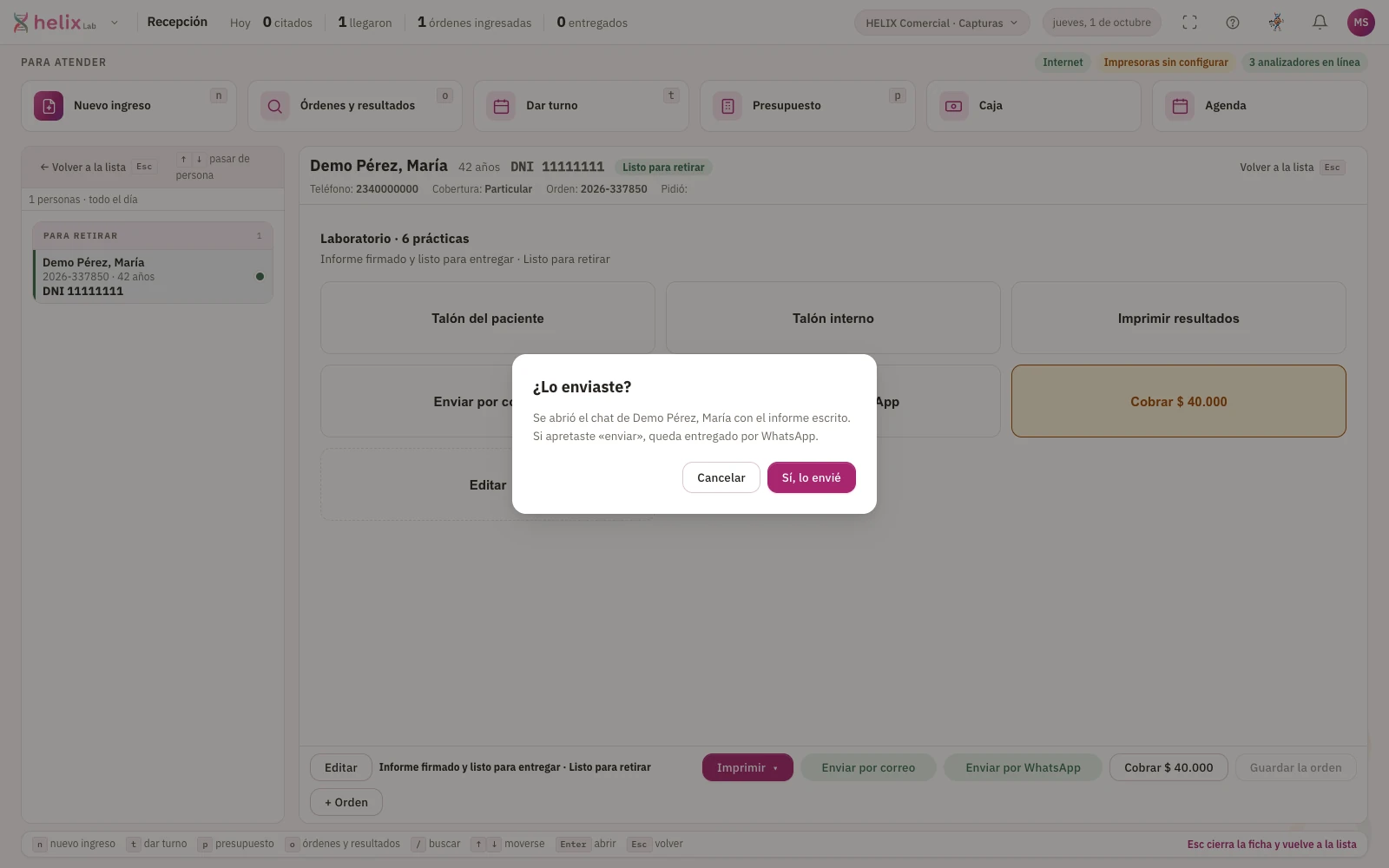The width and height of the screenshot is (1389, 868).
Task: Click Impresoras sin configurar badge
Action: (x=1165, y=62)
